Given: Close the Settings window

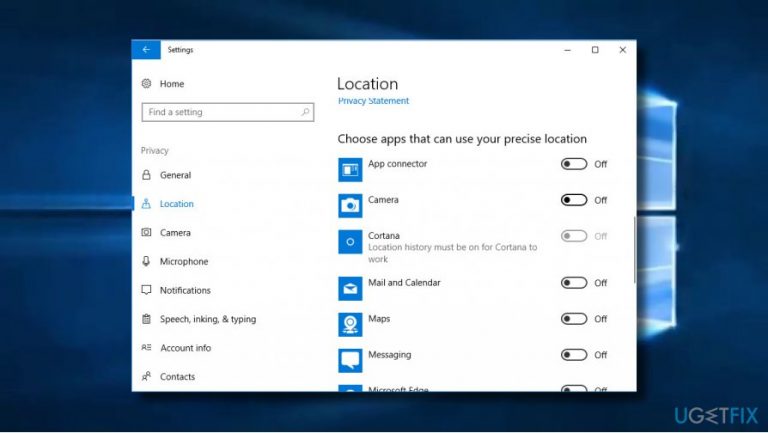Looking at the screenshot, I should 623,49.
